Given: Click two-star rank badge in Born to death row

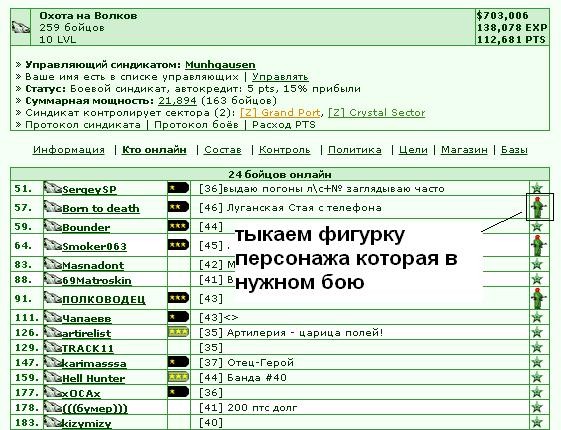Looking at the screenshot, I should (x=178, y=207).
